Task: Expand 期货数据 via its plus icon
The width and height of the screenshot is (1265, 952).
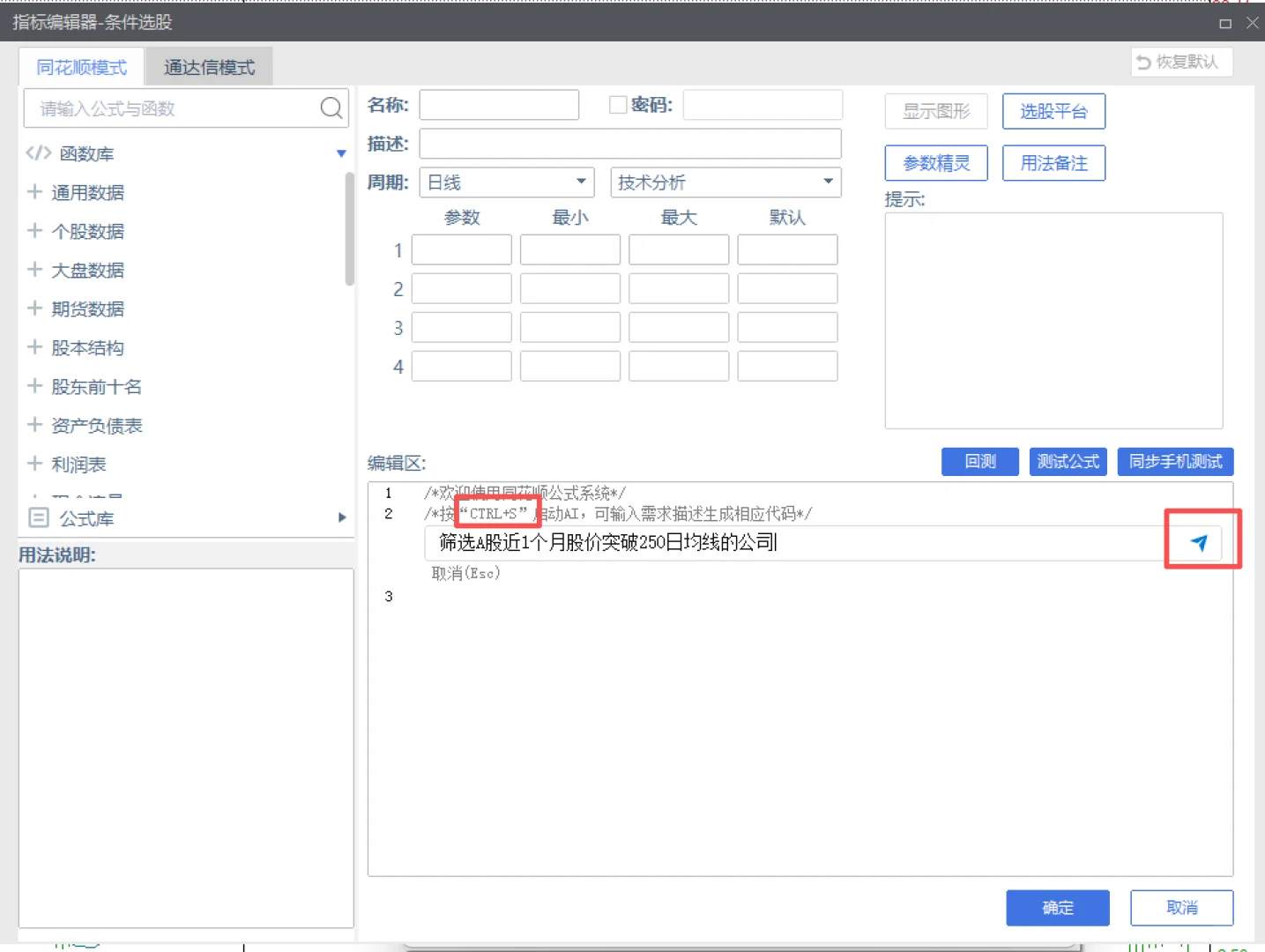Action: point(34,309)
